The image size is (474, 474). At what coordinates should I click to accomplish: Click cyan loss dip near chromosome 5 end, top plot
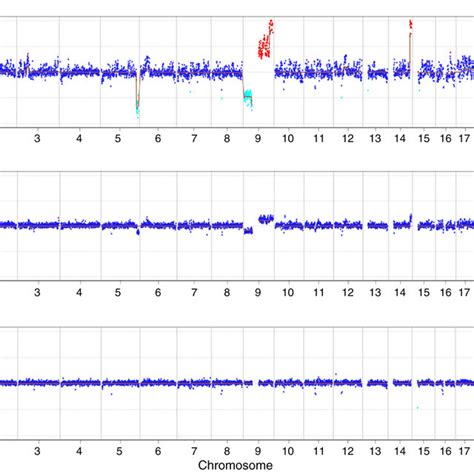(x=137, y=108)
